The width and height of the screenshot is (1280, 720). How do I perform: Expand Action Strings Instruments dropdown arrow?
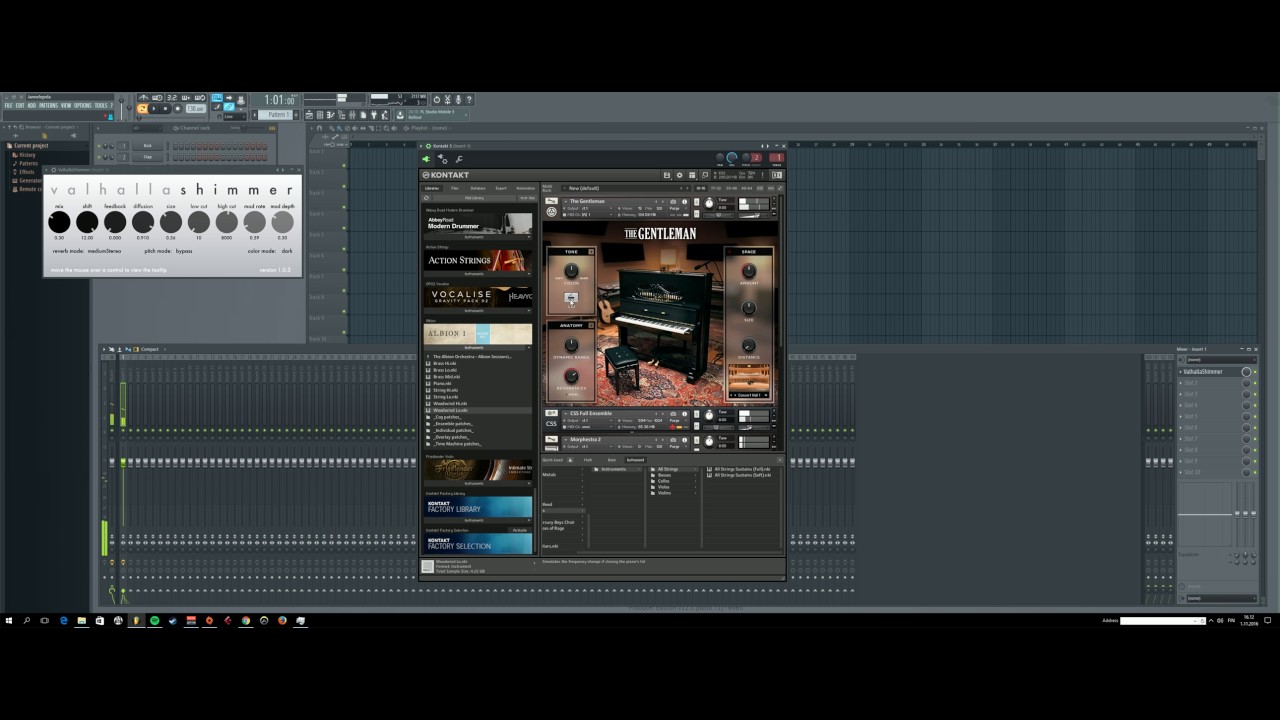pyautogui.click(x=528, y=274)
